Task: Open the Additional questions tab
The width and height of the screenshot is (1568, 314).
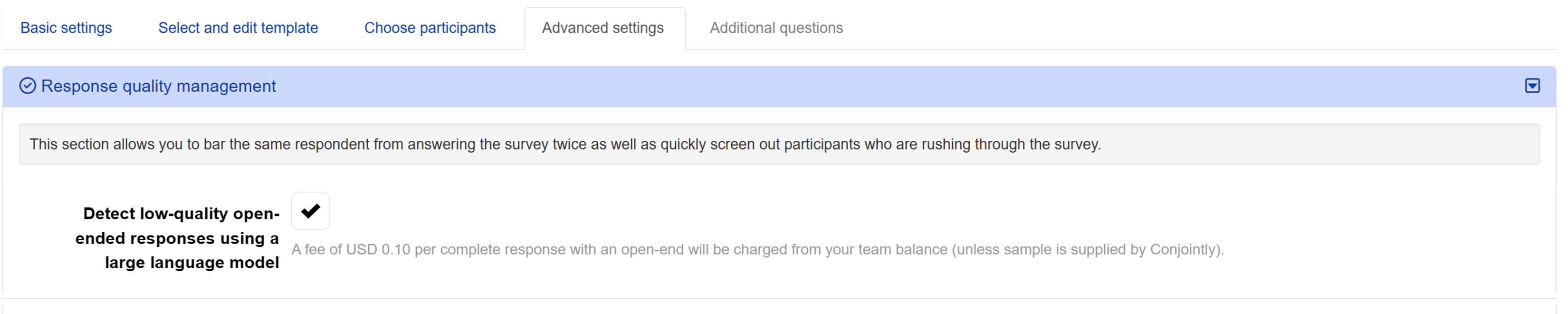Action: [776, 28]
